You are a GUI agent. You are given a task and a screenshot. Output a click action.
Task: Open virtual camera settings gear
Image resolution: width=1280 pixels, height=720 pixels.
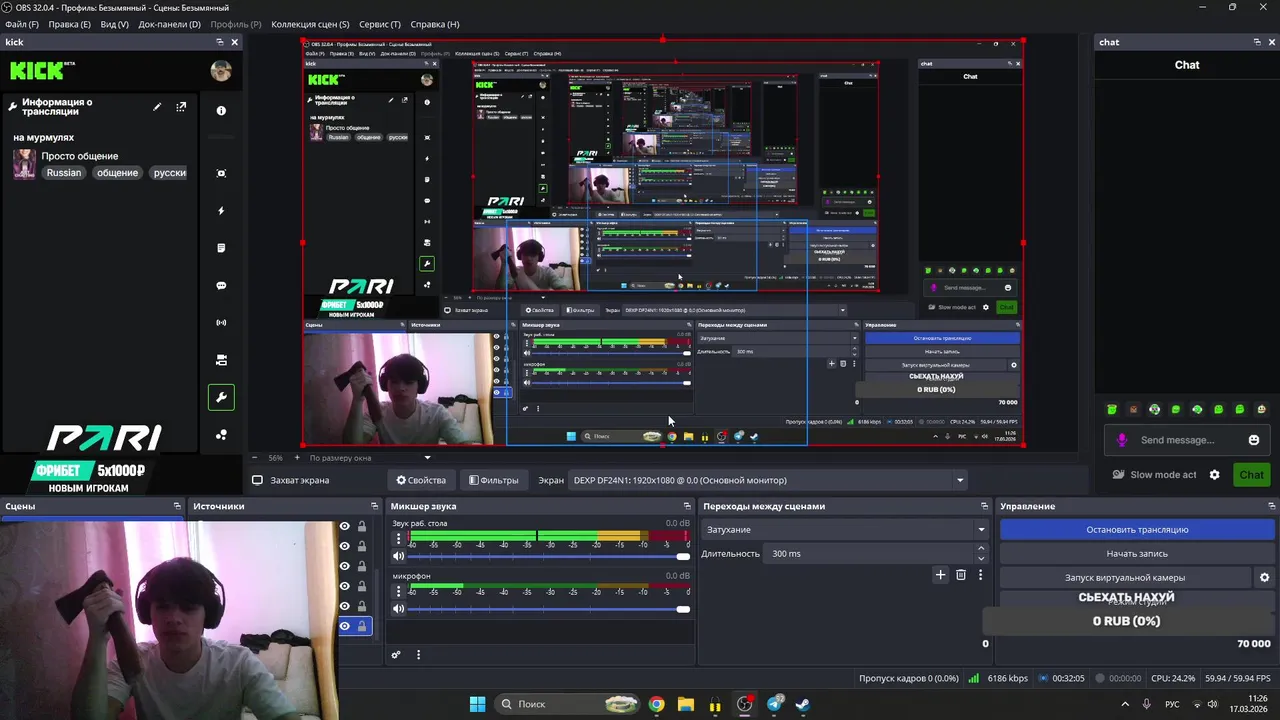1264,577
